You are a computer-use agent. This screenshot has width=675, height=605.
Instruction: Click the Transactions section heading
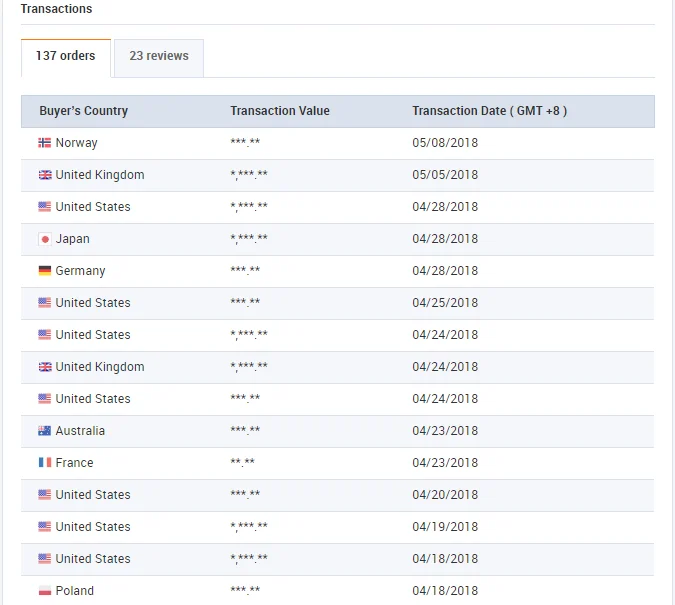point(56,9)
